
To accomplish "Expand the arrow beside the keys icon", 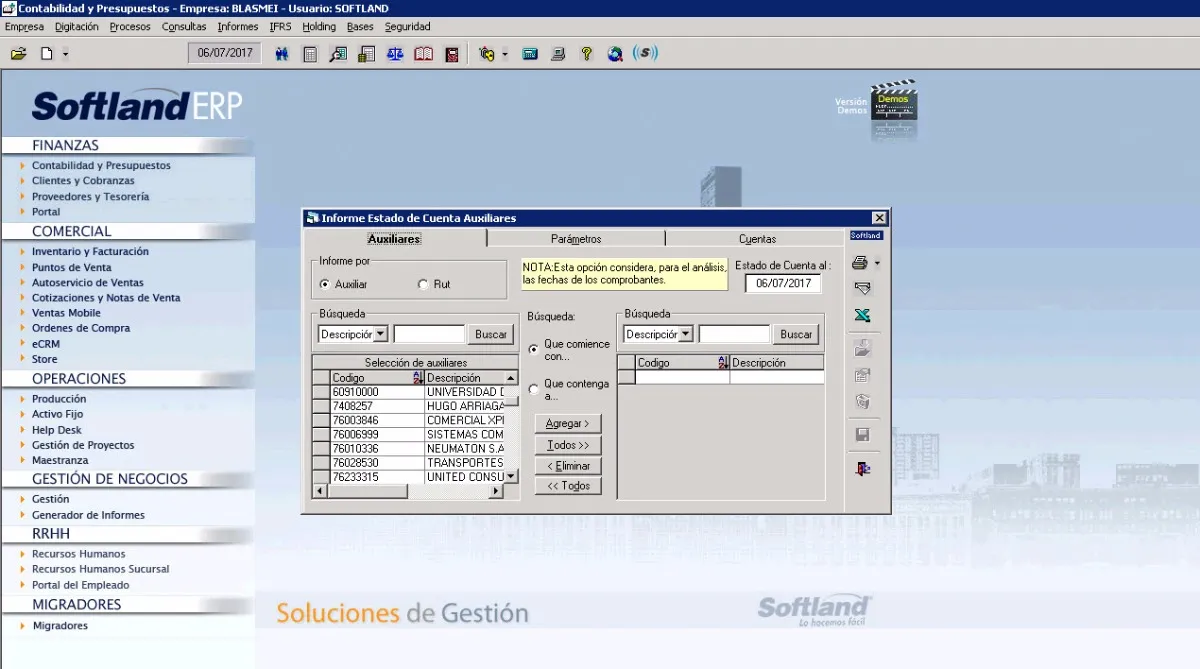I will [505, 54].
